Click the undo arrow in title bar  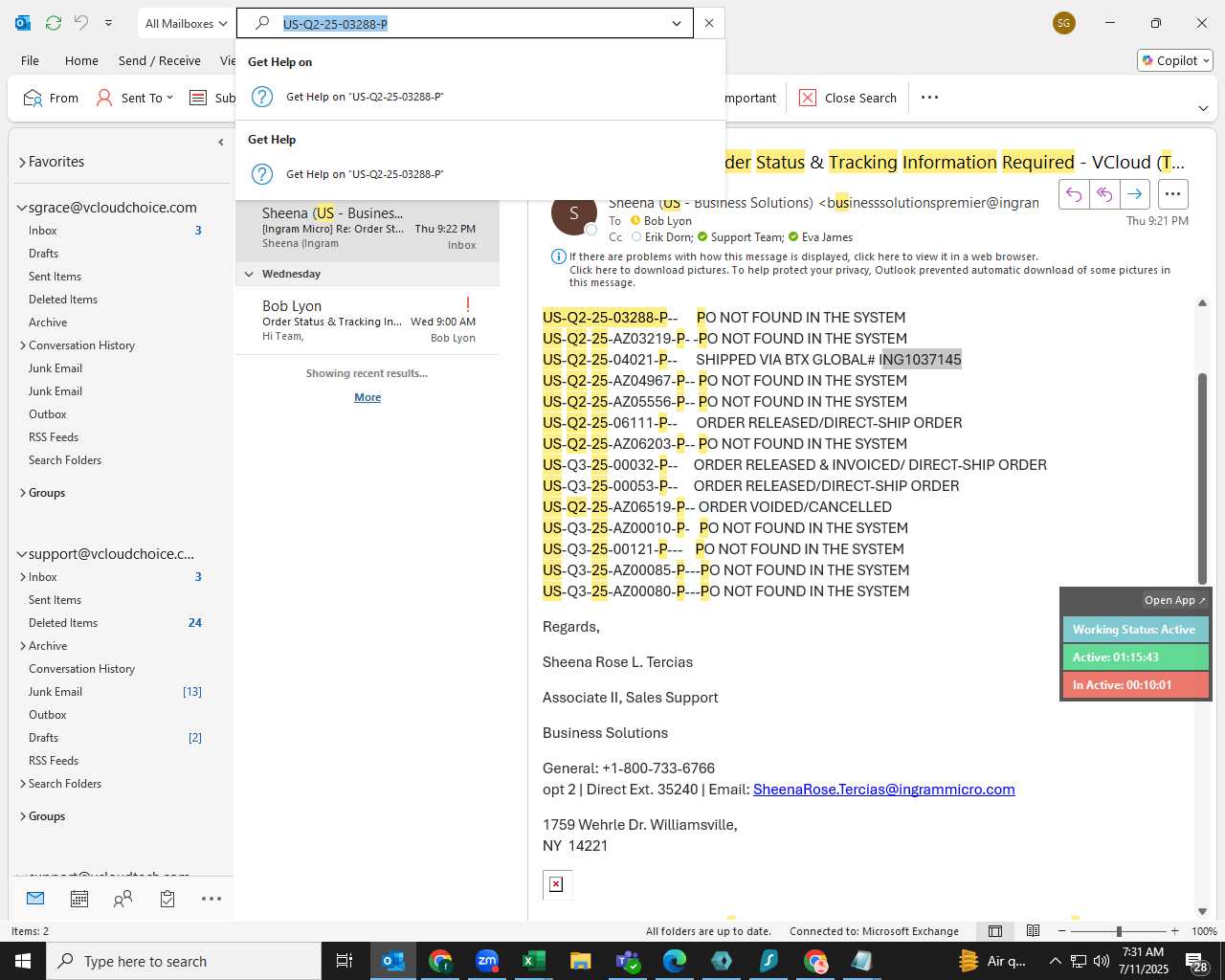81,23
